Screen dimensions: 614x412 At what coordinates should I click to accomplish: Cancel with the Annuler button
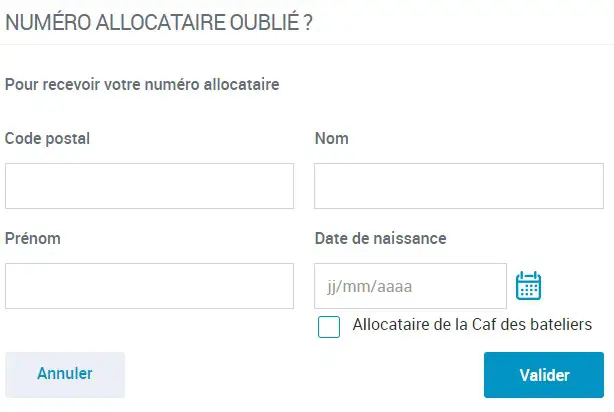click(x=65, y=374)
